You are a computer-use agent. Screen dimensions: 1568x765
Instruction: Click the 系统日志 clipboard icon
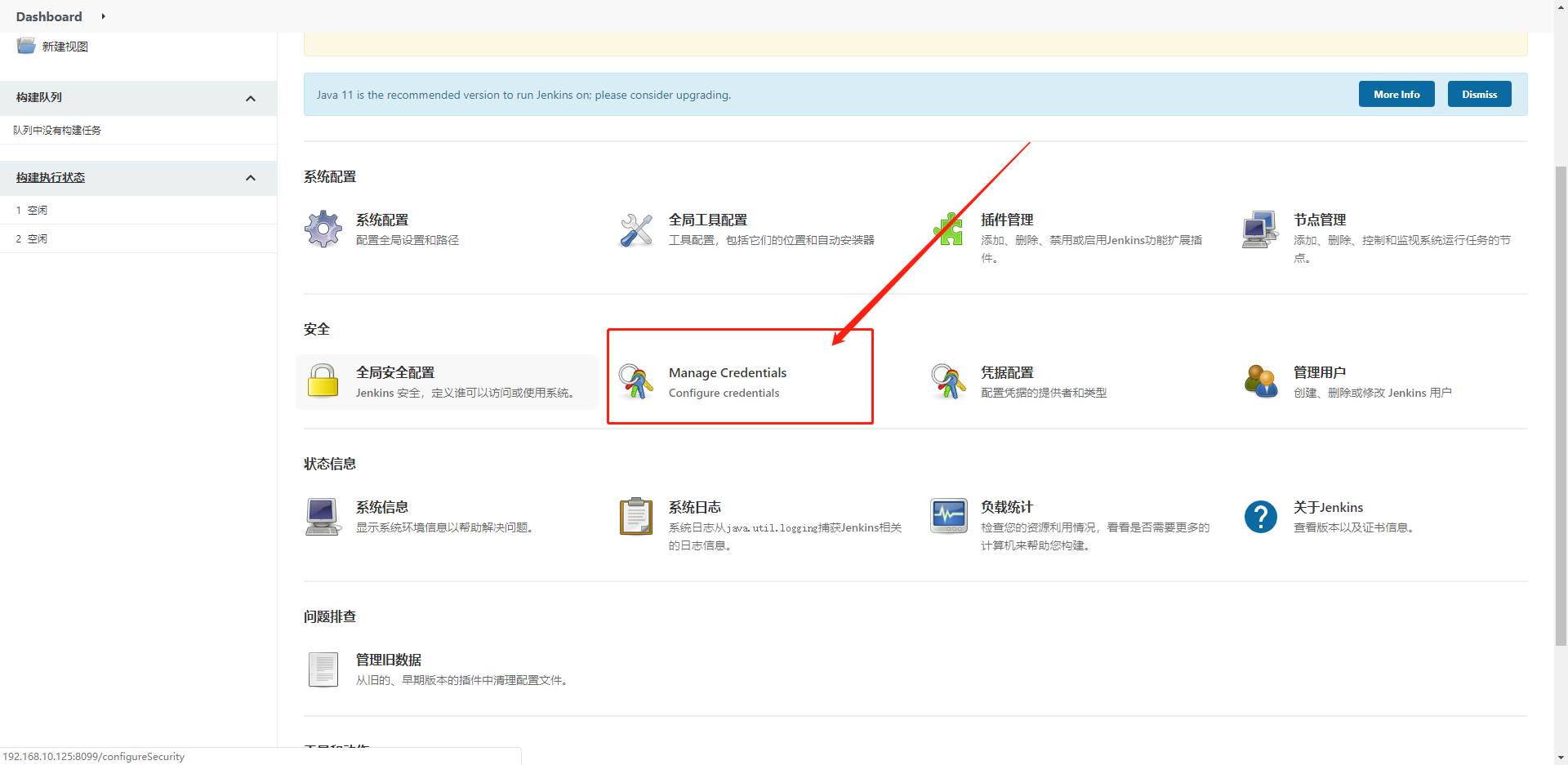[x=636, y=517]
